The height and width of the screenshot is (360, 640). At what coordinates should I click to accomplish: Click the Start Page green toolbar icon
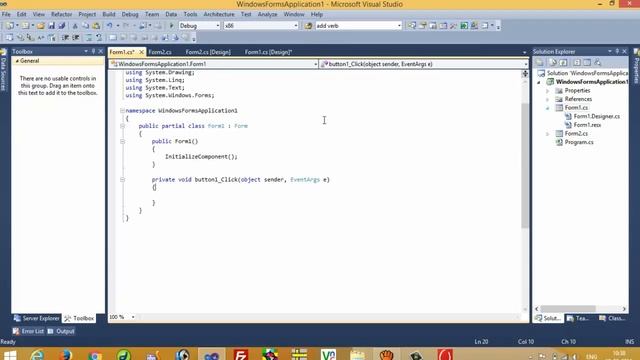pyautogui.click(x=464, y=26)
